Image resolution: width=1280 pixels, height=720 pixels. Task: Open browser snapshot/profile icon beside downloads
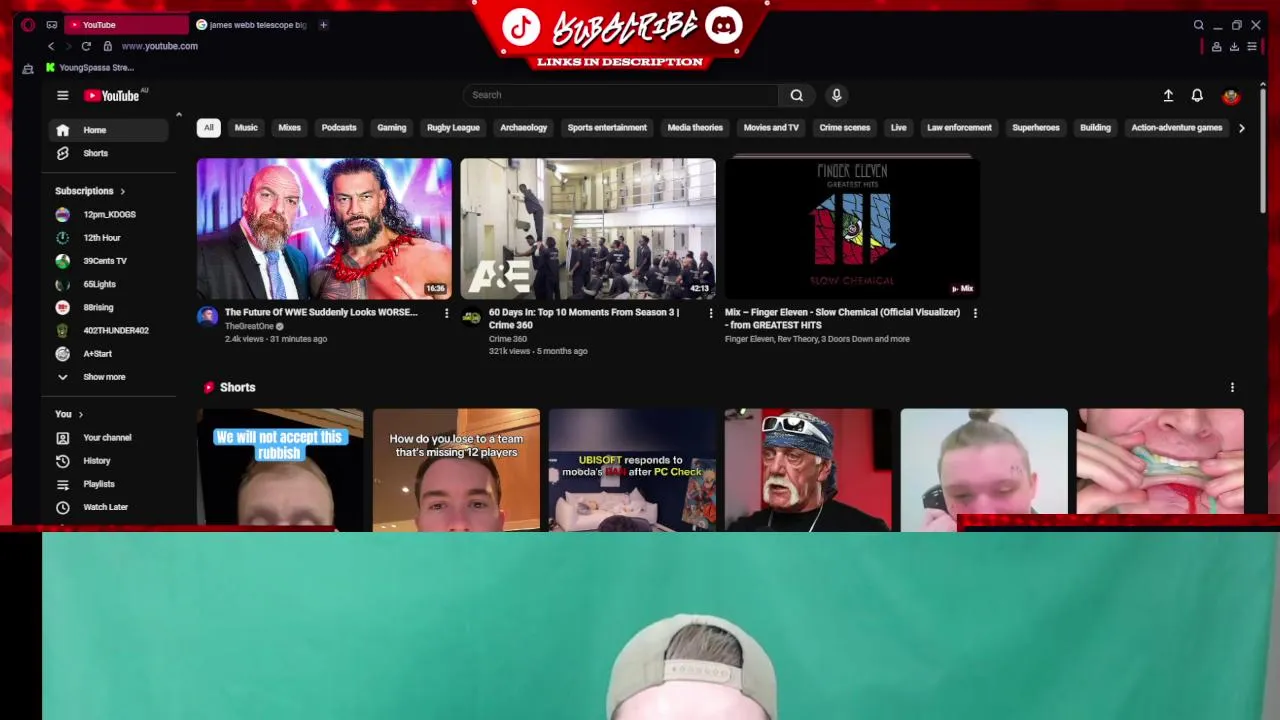tap(1216, 46)
